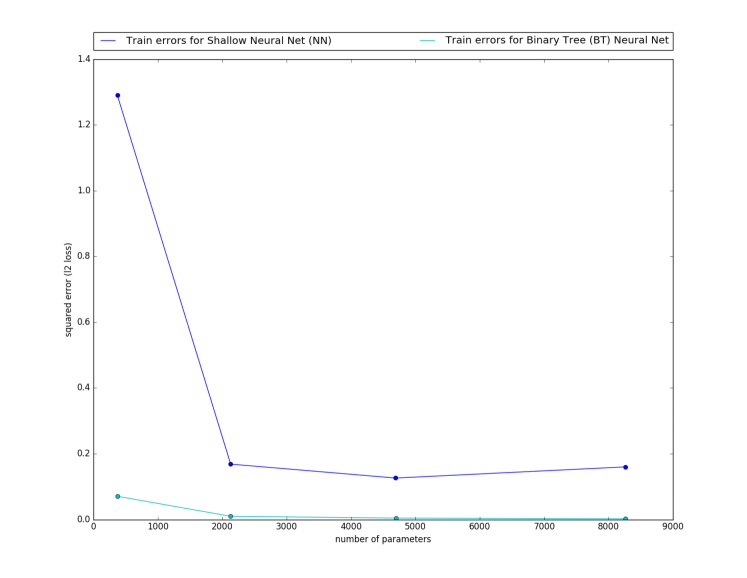Click the y-axis tick label 0.6
Screen dimensions: 747x578
83,322
